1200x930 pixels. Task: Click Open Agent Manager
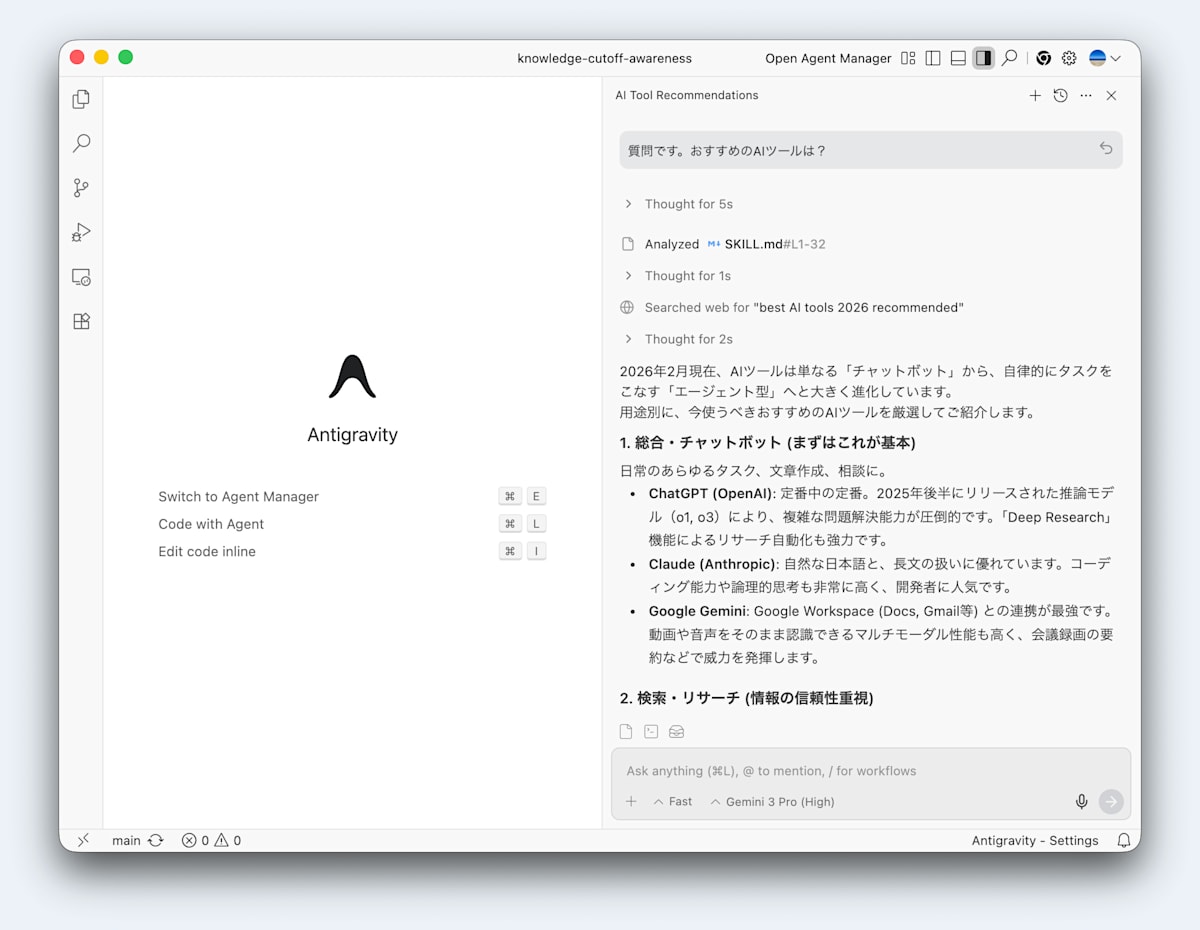[828, 58]
